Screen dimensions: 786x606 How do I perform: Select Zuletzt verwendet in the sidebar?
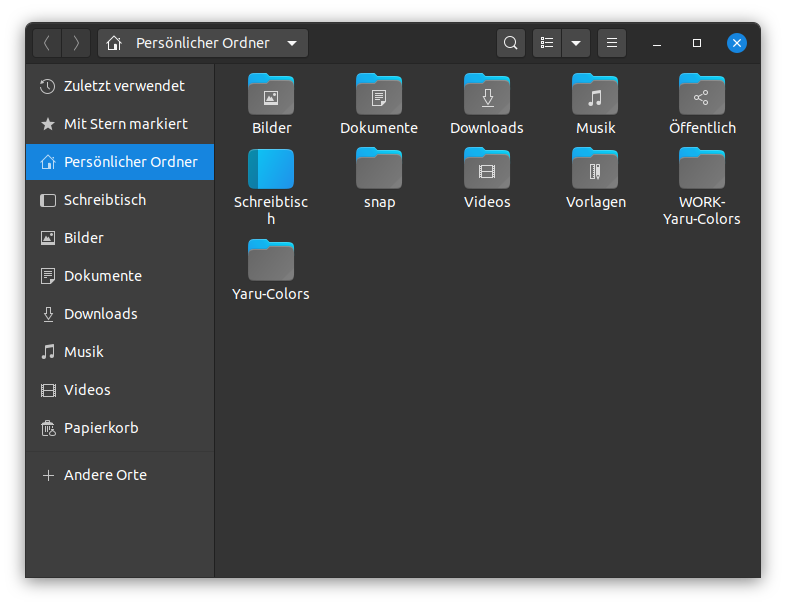click(x=120, y=86)
